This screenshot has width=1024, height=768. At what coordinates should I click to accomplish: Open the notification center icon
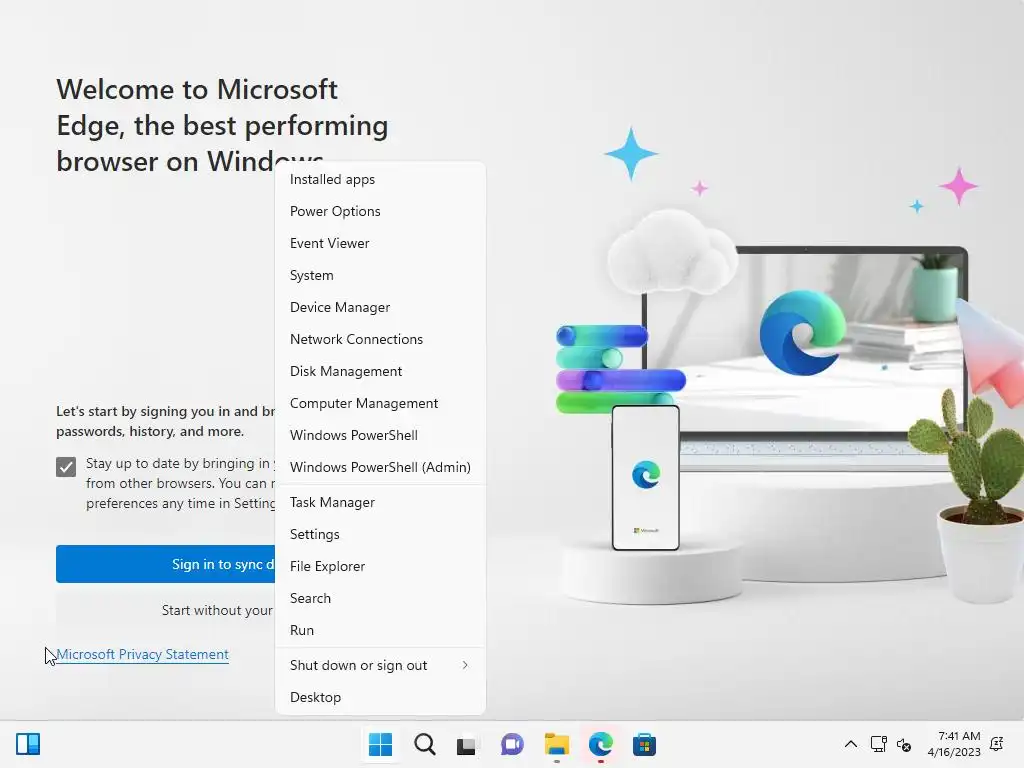click(x=997, y=744)
